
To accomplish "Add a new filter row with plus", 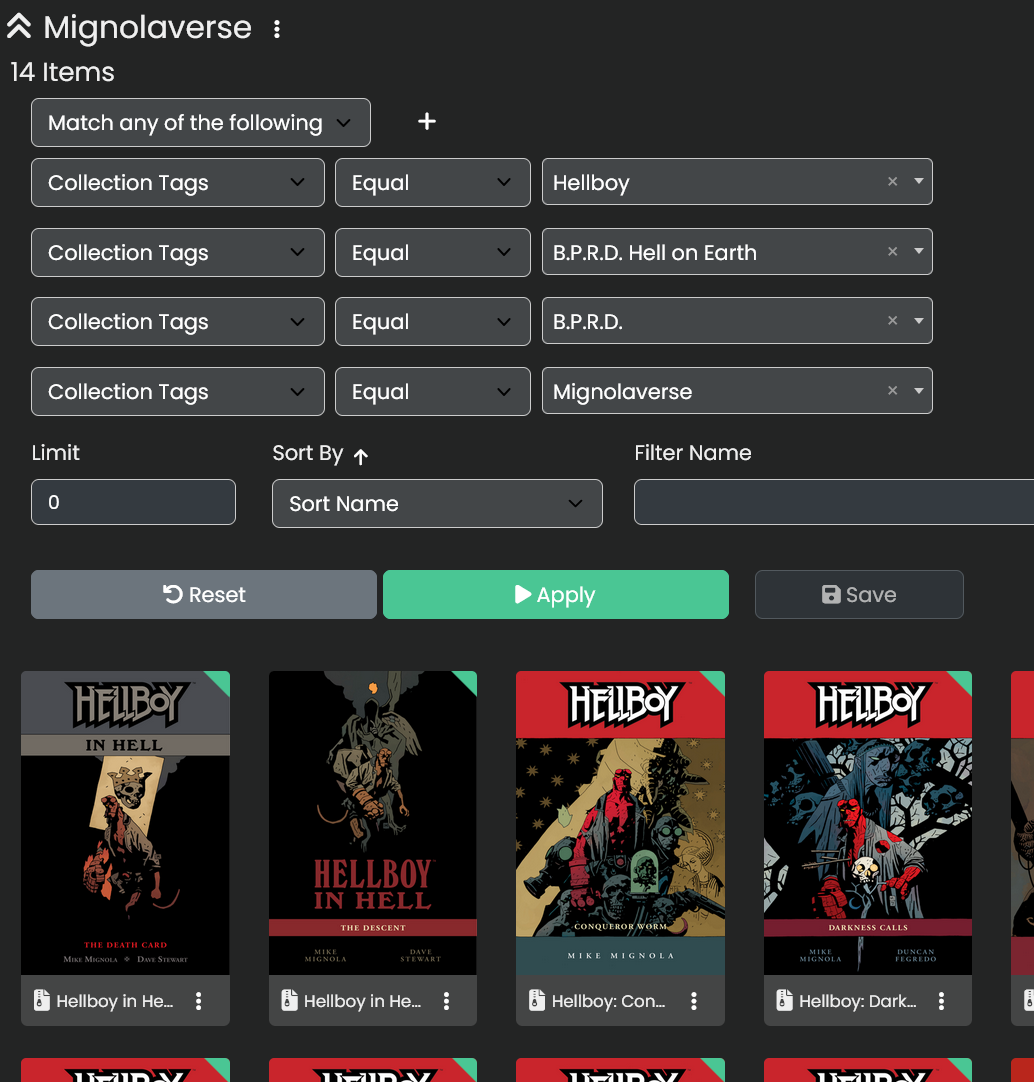I will click(427, 121).
